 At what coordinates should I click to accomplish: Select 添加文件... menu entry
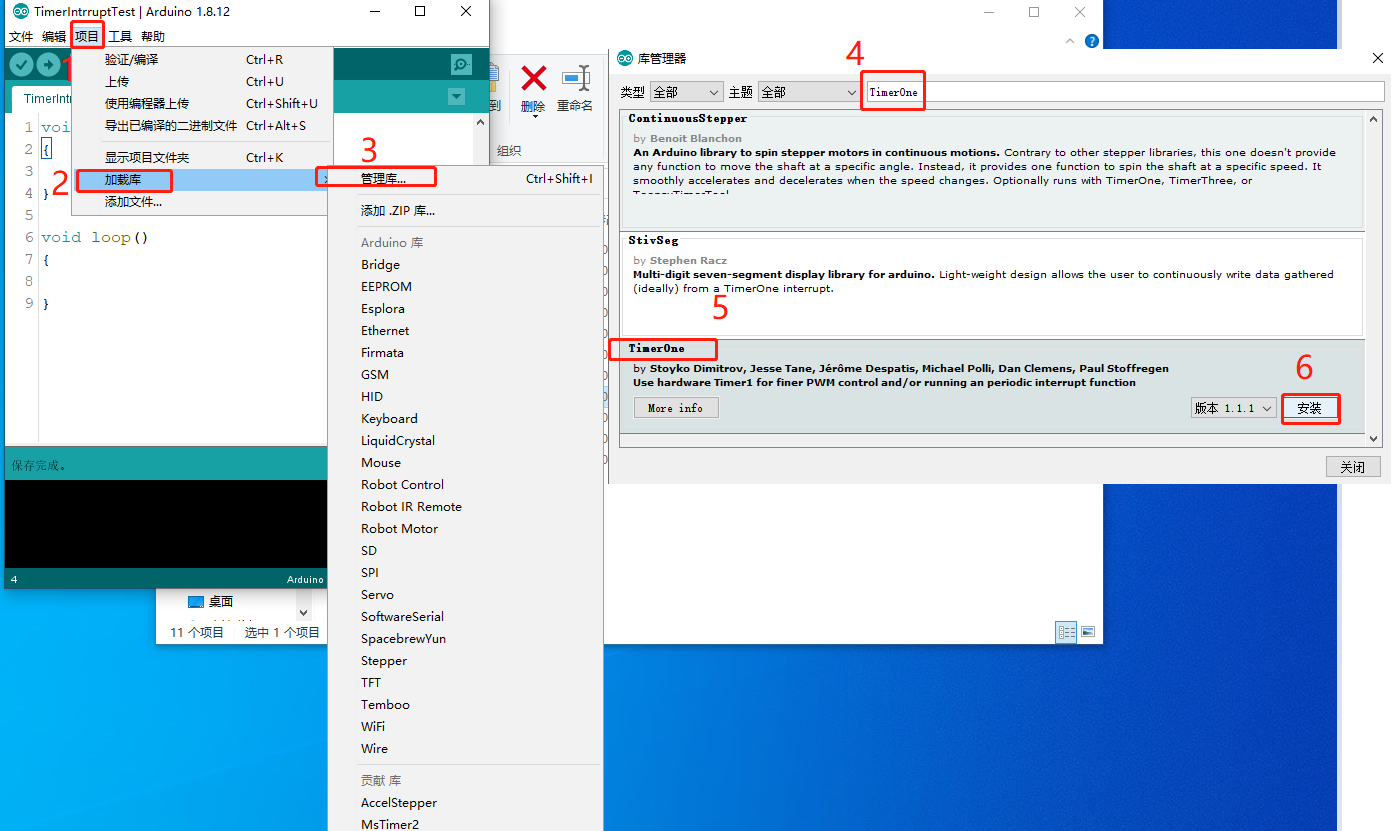tap(202, 202)
